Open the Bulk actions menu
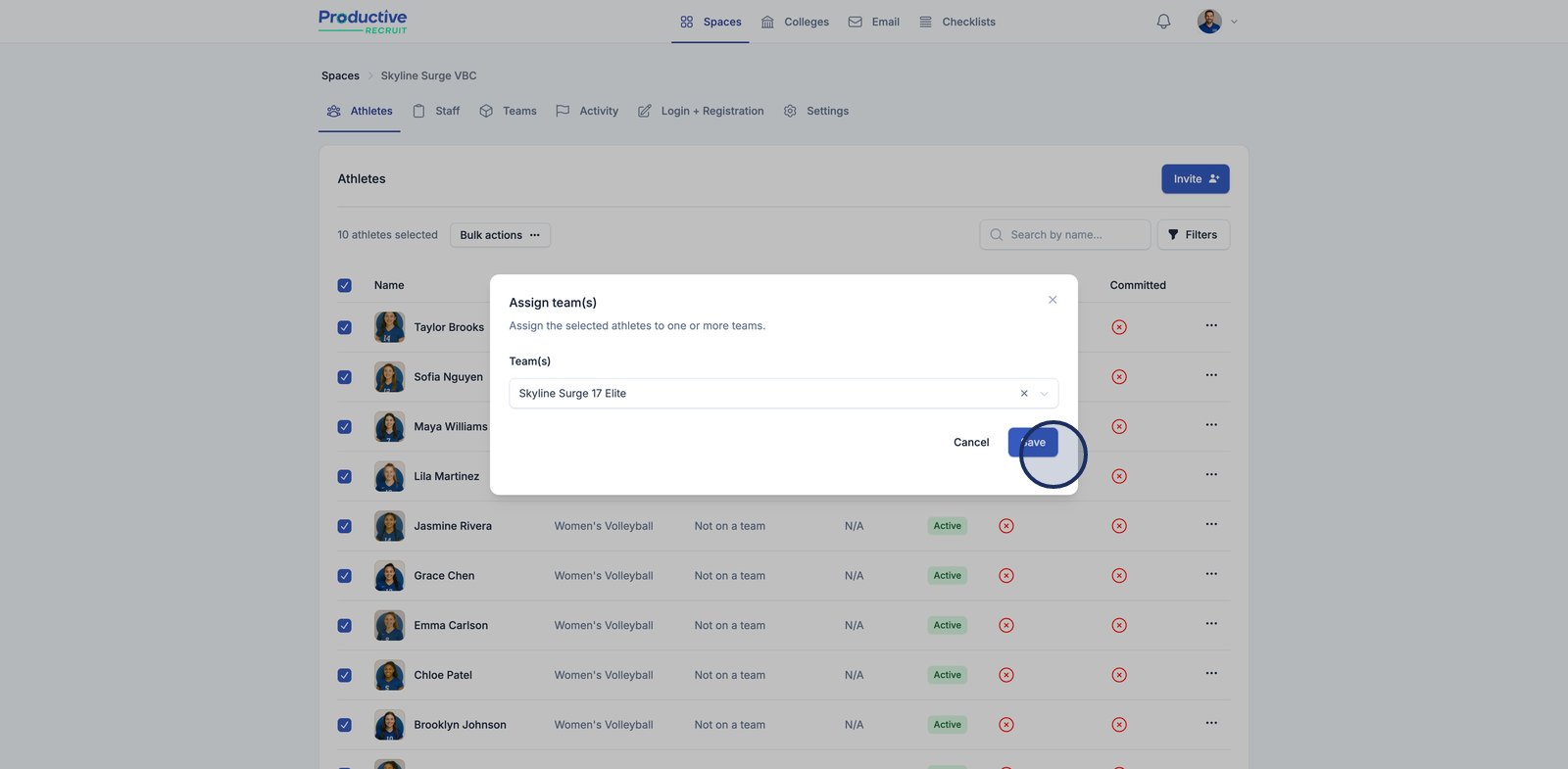 [x=500, y=235]
